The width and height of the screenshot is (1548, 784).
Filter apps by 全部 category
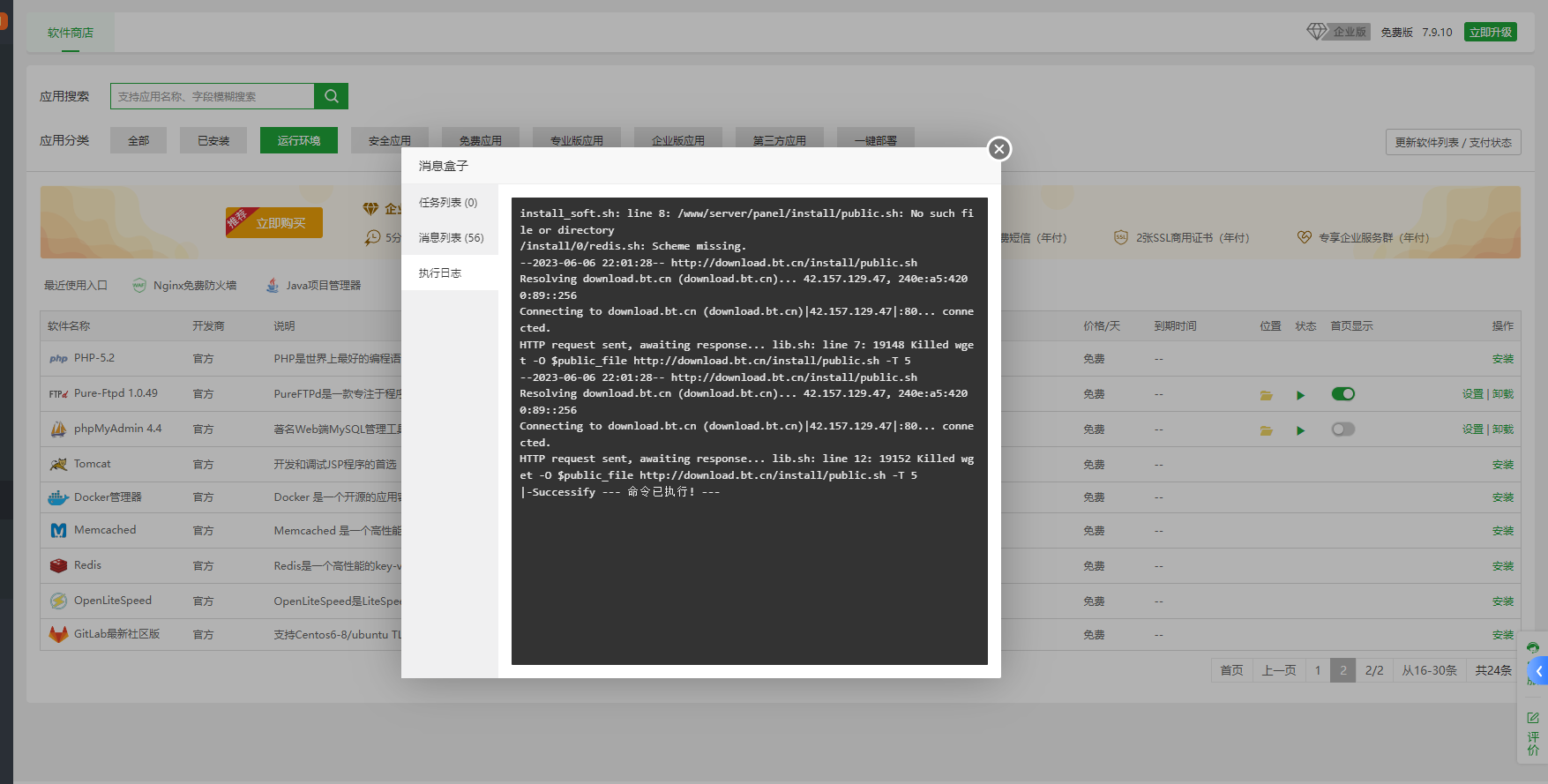[138, 140]
